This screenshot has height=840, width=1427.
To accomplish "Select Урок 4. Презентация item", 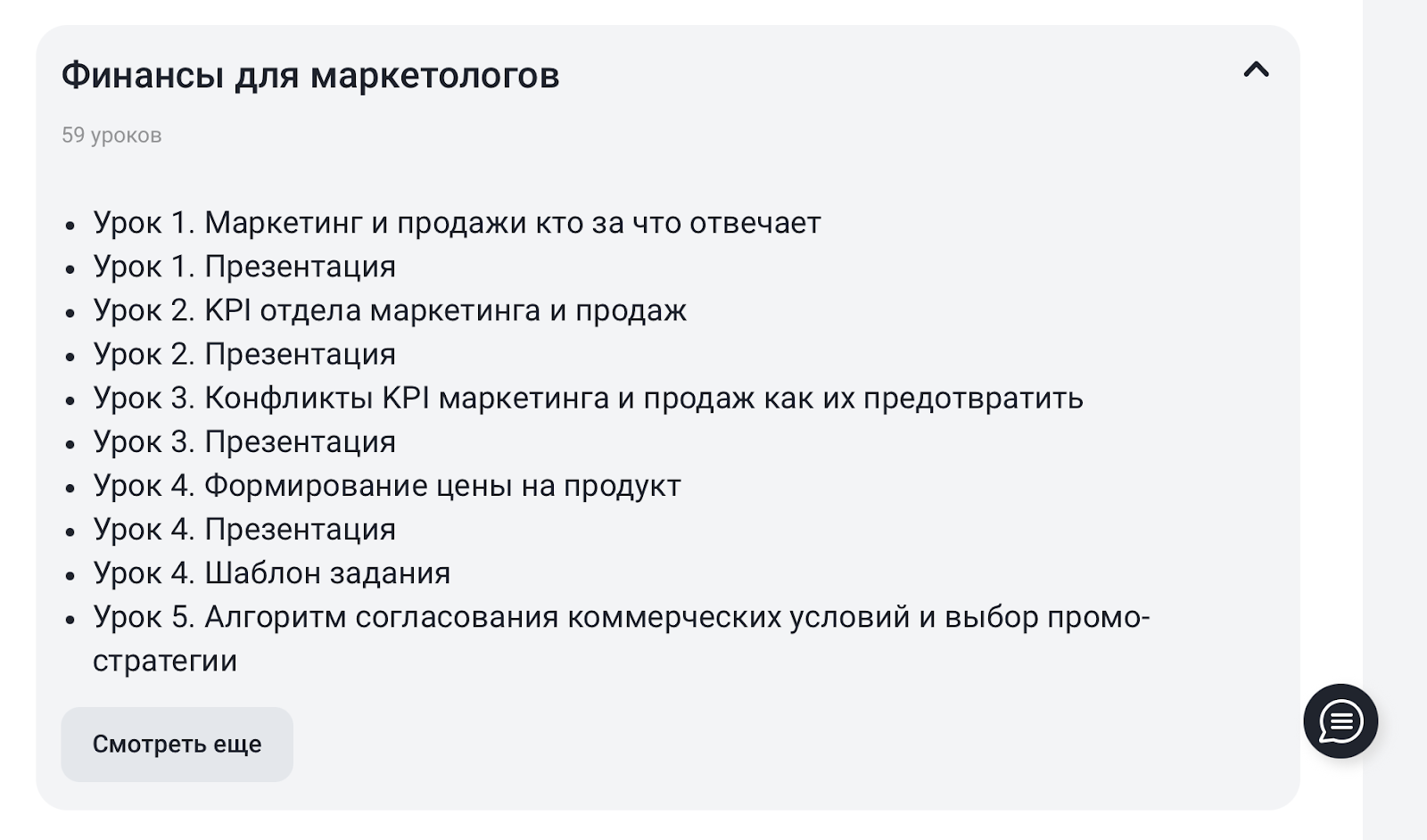I will pos(244,530).
